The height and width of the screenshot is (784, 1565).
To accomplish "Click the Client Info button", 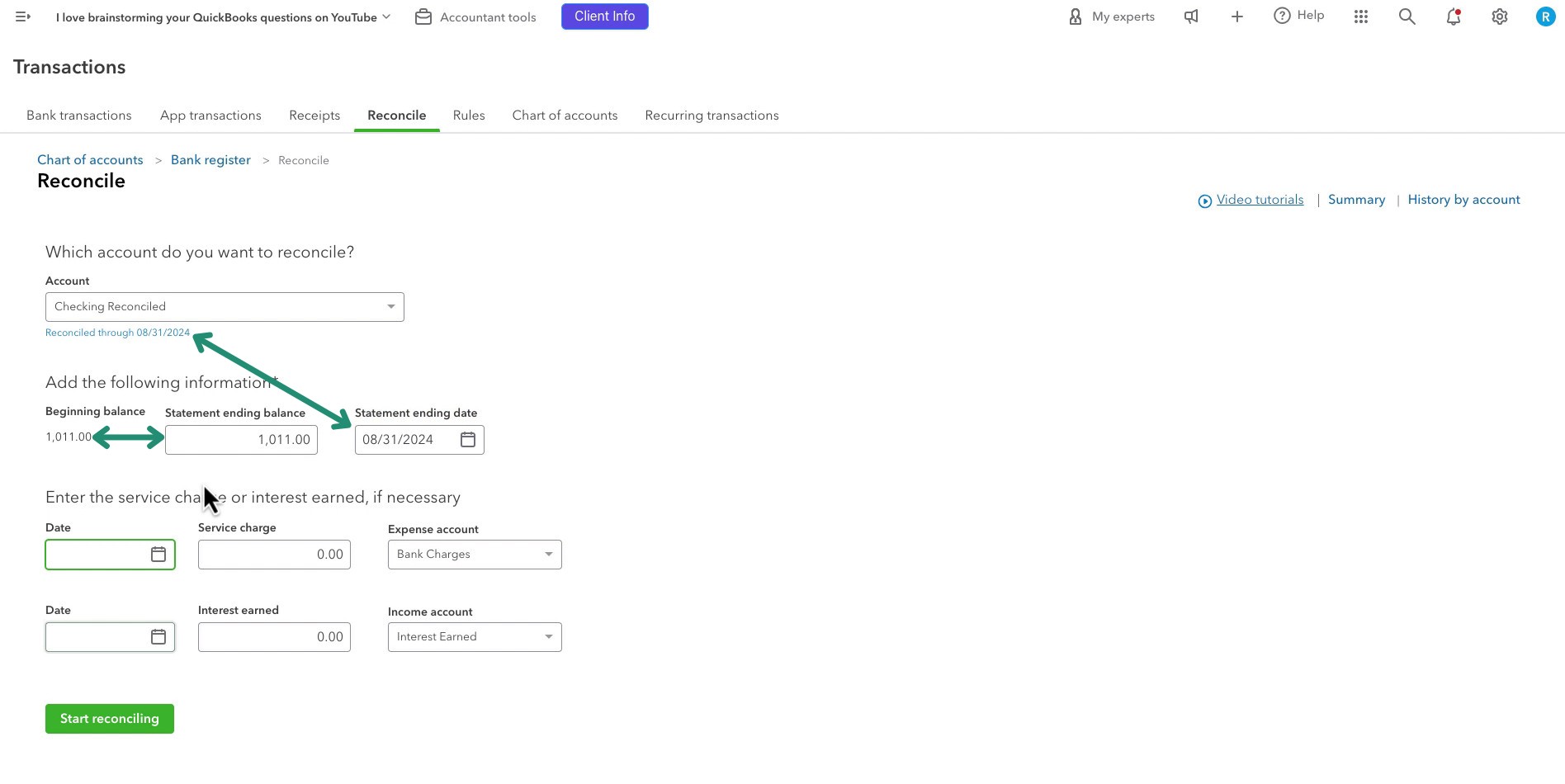I will pyautogui.click(x=605, y=17).
